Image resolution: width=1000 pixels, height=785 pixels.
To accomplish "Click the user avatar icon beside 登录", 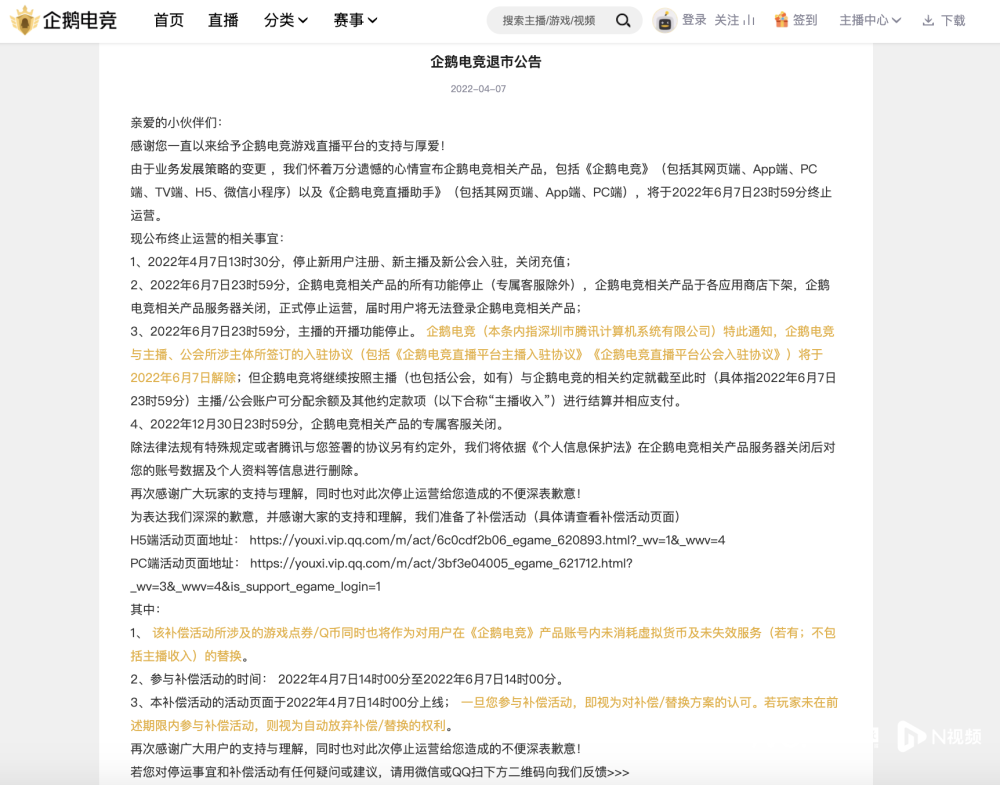I will tap(665, 21).
